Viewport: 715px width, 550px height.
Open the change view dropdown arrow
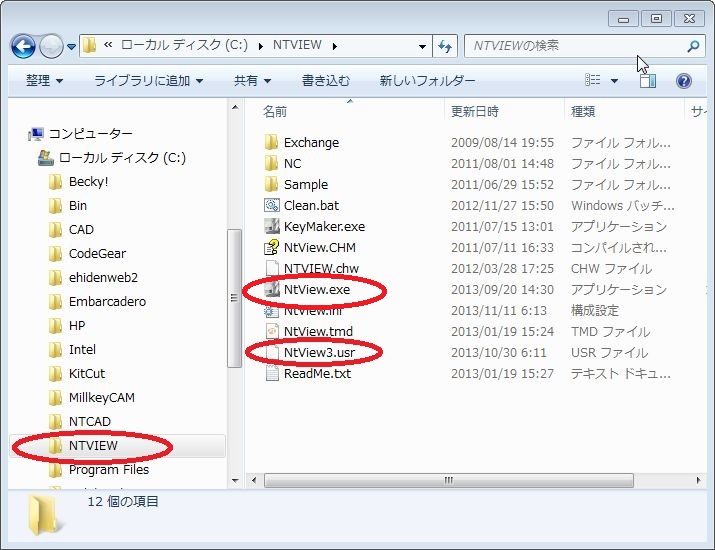coord(615,81)
